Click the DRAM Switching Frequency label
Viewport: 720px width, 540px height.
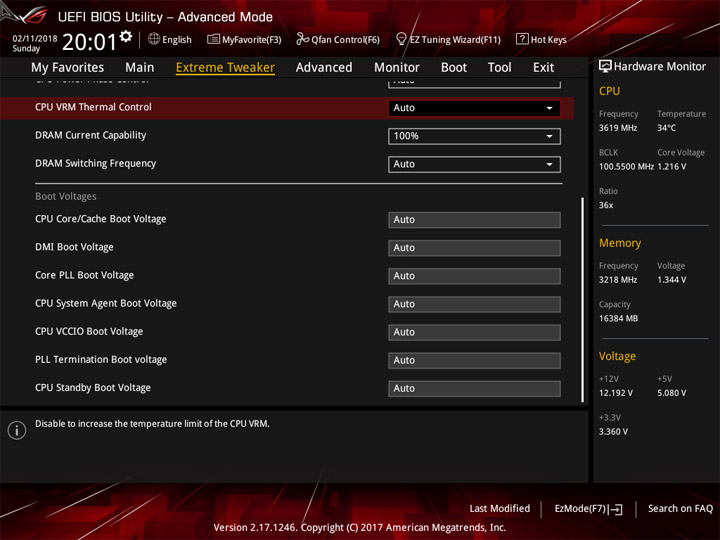[96, 163]
